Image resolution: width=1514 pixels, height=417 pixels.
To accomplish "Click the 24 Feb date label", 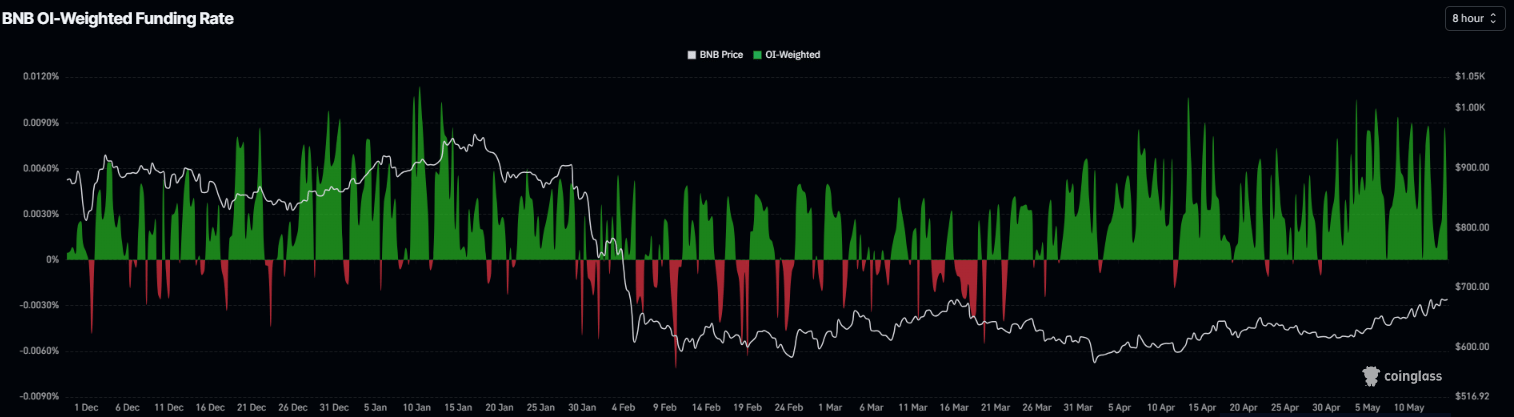I will pos(789,408).
